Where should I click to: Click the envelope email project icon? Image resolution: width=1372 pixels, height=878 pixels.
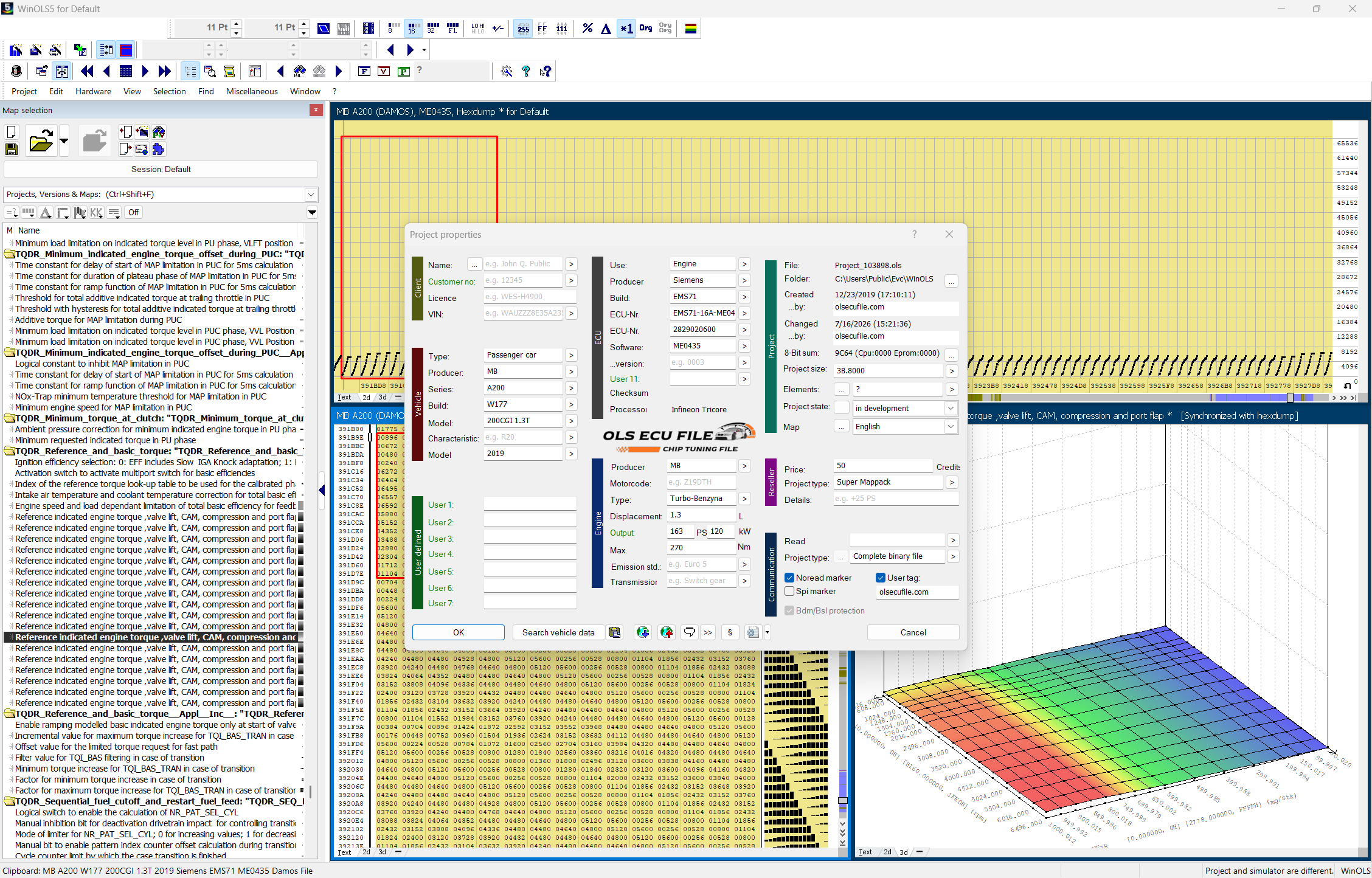(x=142, y=149)
